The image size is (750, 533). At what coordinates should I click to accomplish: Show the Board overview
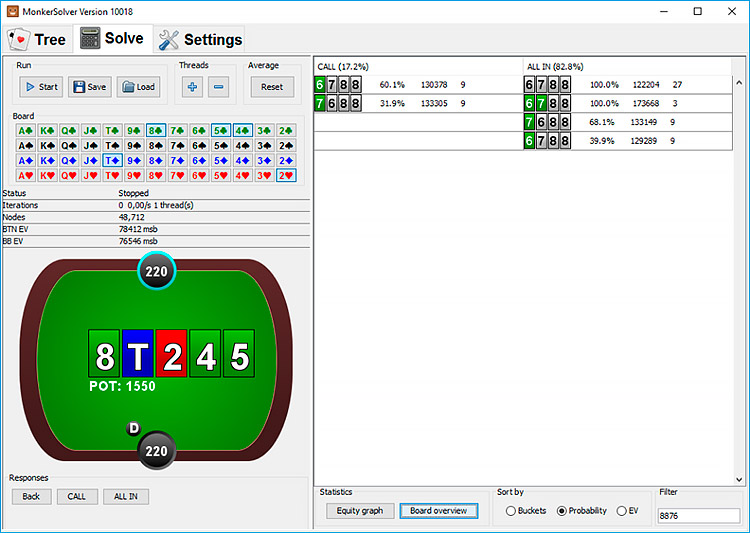(439, 511)
